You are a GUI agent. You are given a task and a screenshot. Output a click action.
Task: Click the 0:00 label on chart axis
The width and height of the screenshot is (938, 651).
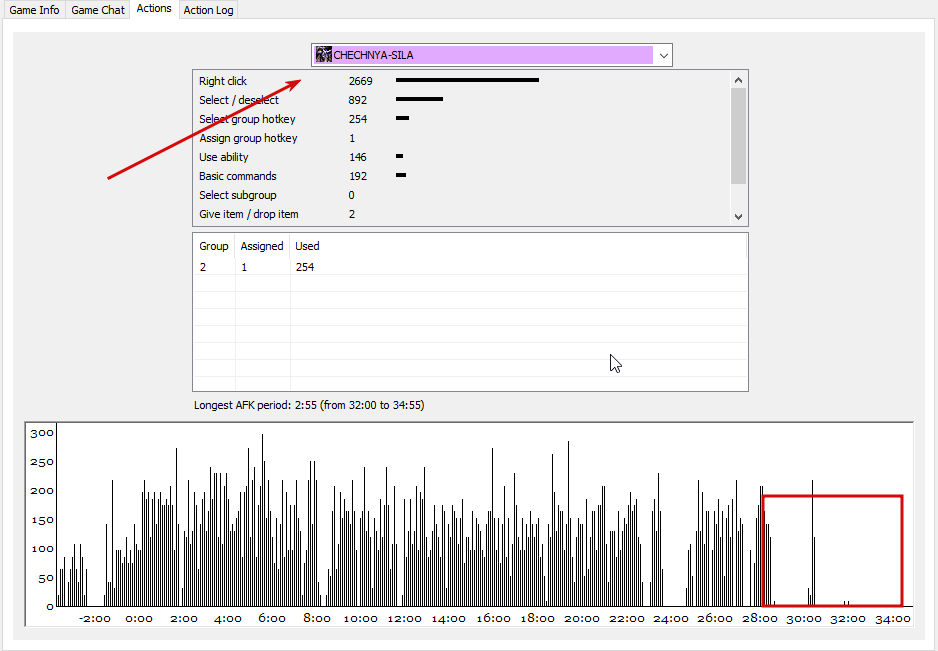139,619
